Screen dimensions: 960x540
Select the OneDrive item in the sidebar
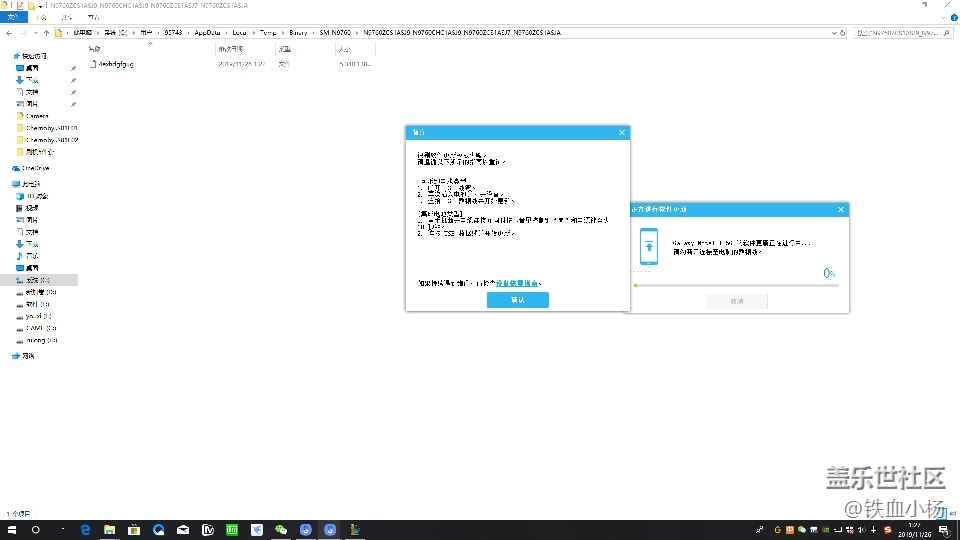36,168
